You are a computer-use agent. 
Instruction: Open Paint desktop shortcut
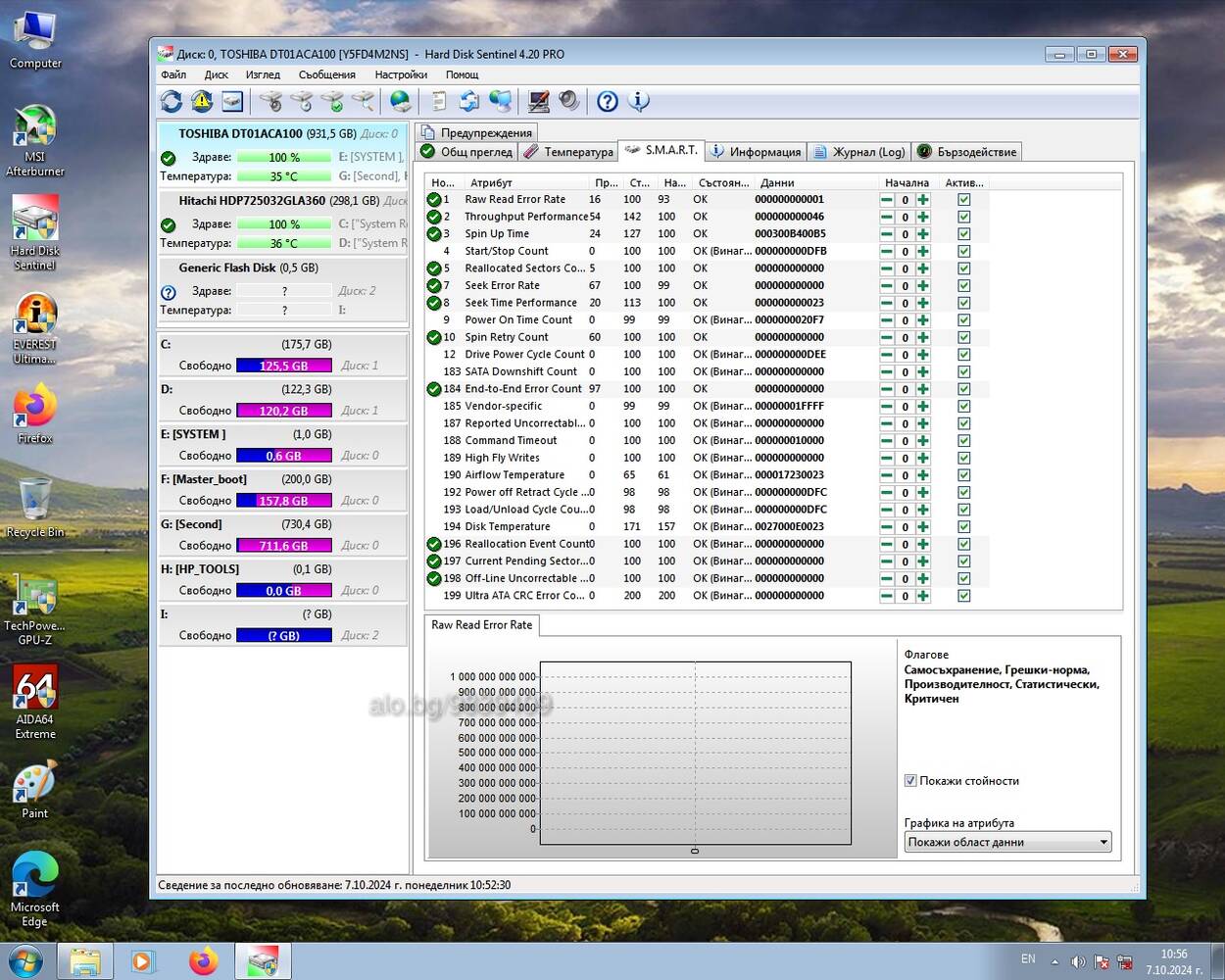click(x=35, y=790)
